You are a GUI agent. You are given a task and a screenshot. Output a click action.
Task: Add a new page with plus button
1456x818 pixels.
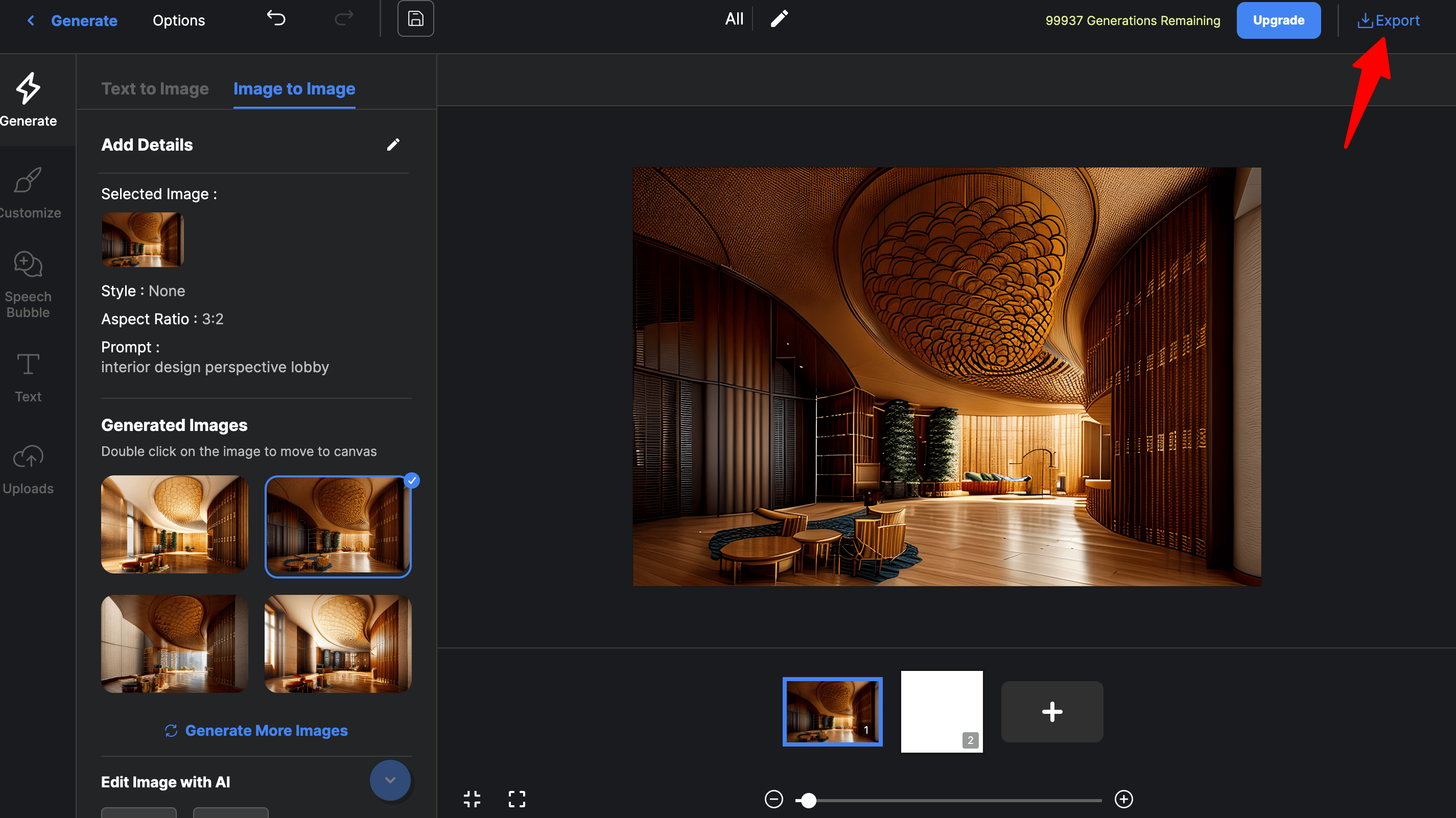[1052, 711]
